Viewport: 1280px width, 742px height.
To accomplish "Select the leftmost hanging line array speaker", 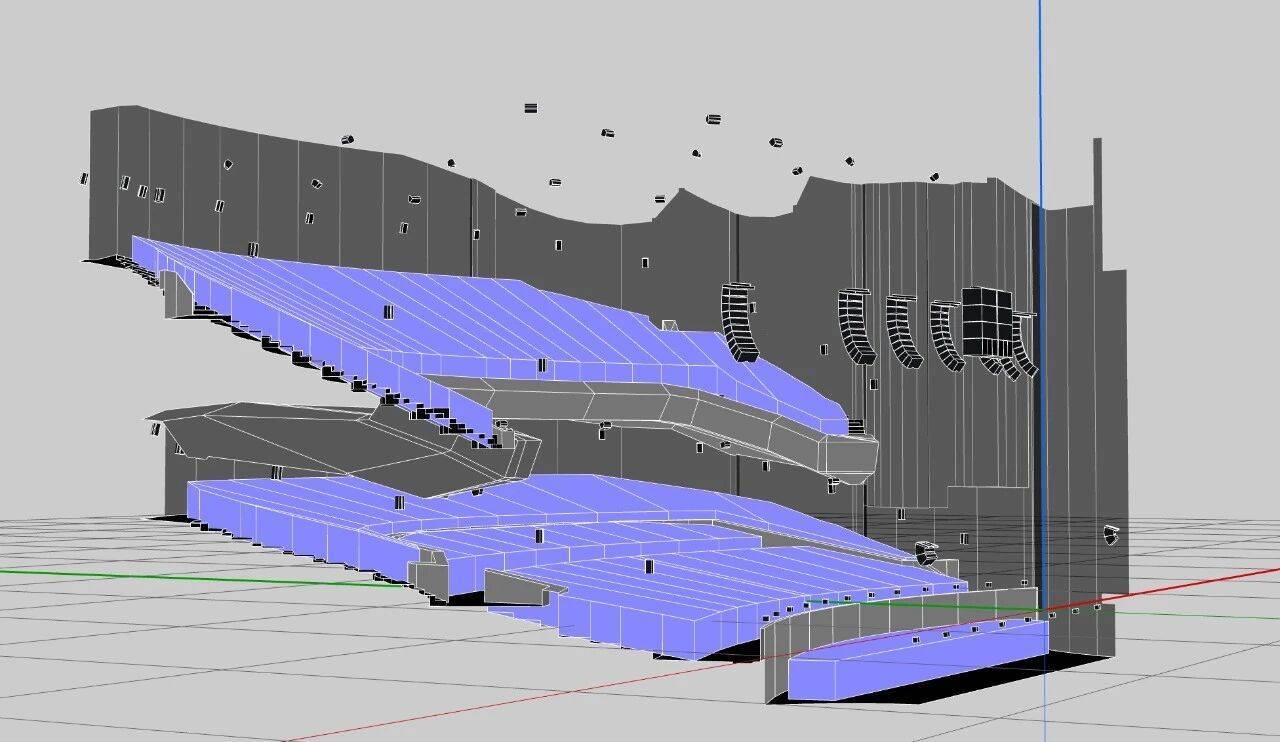I will click(x=739, y=322).
